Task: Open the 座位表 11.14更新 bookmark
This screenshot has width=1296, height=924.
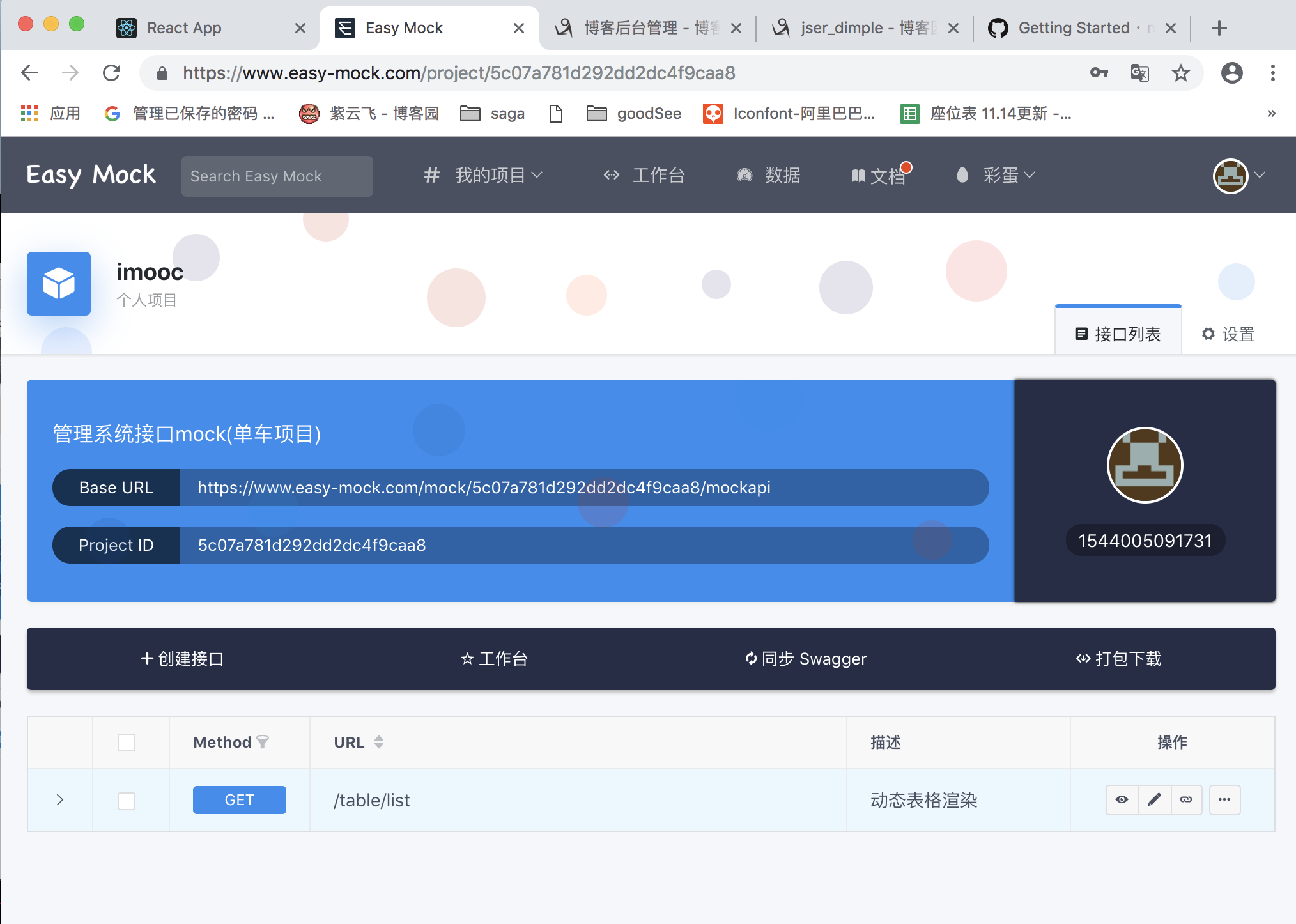Action: [987, 114]
